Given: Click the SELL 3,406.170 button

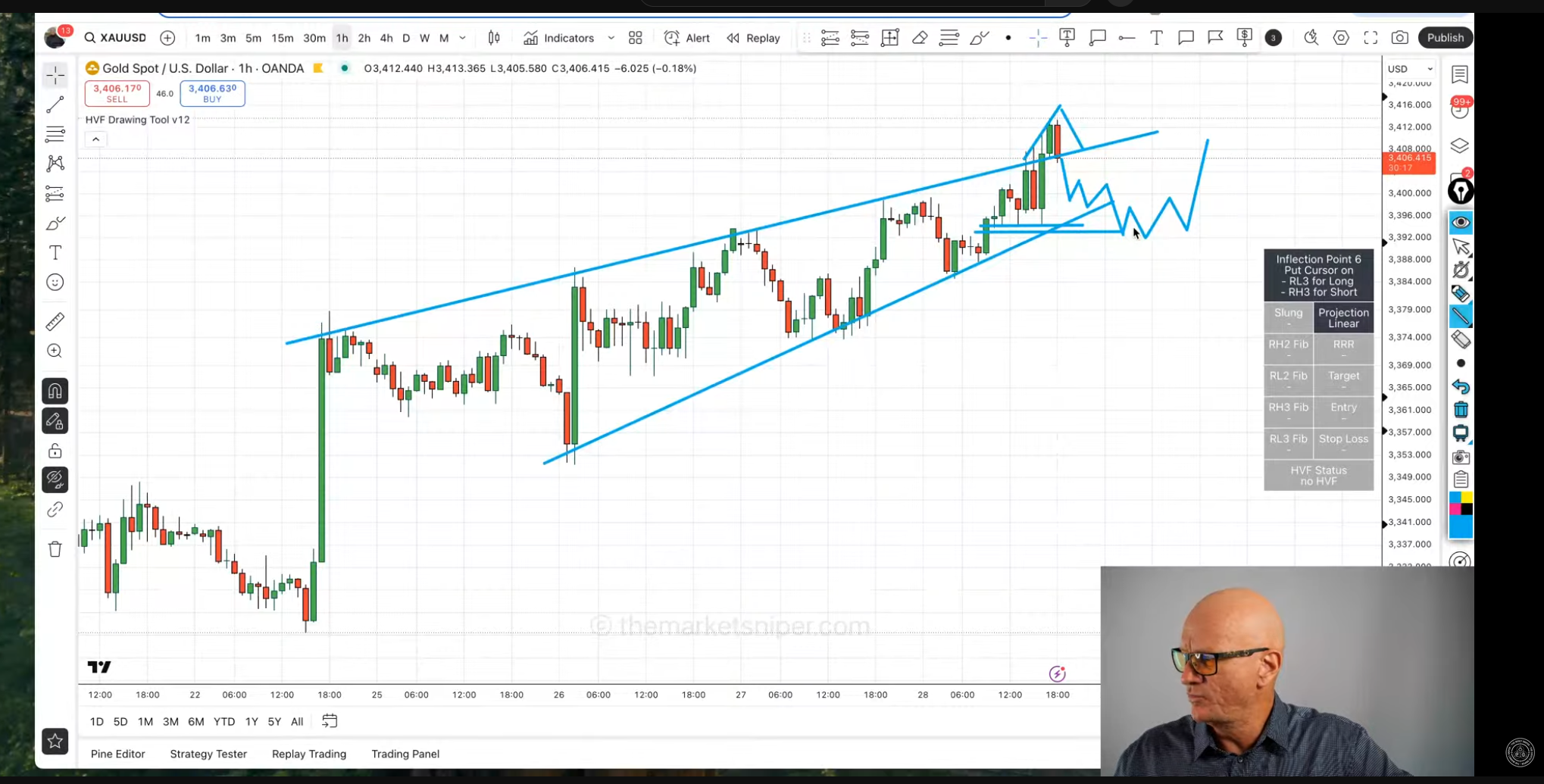Looking at the screenshot, I should [x=117, y=93].
